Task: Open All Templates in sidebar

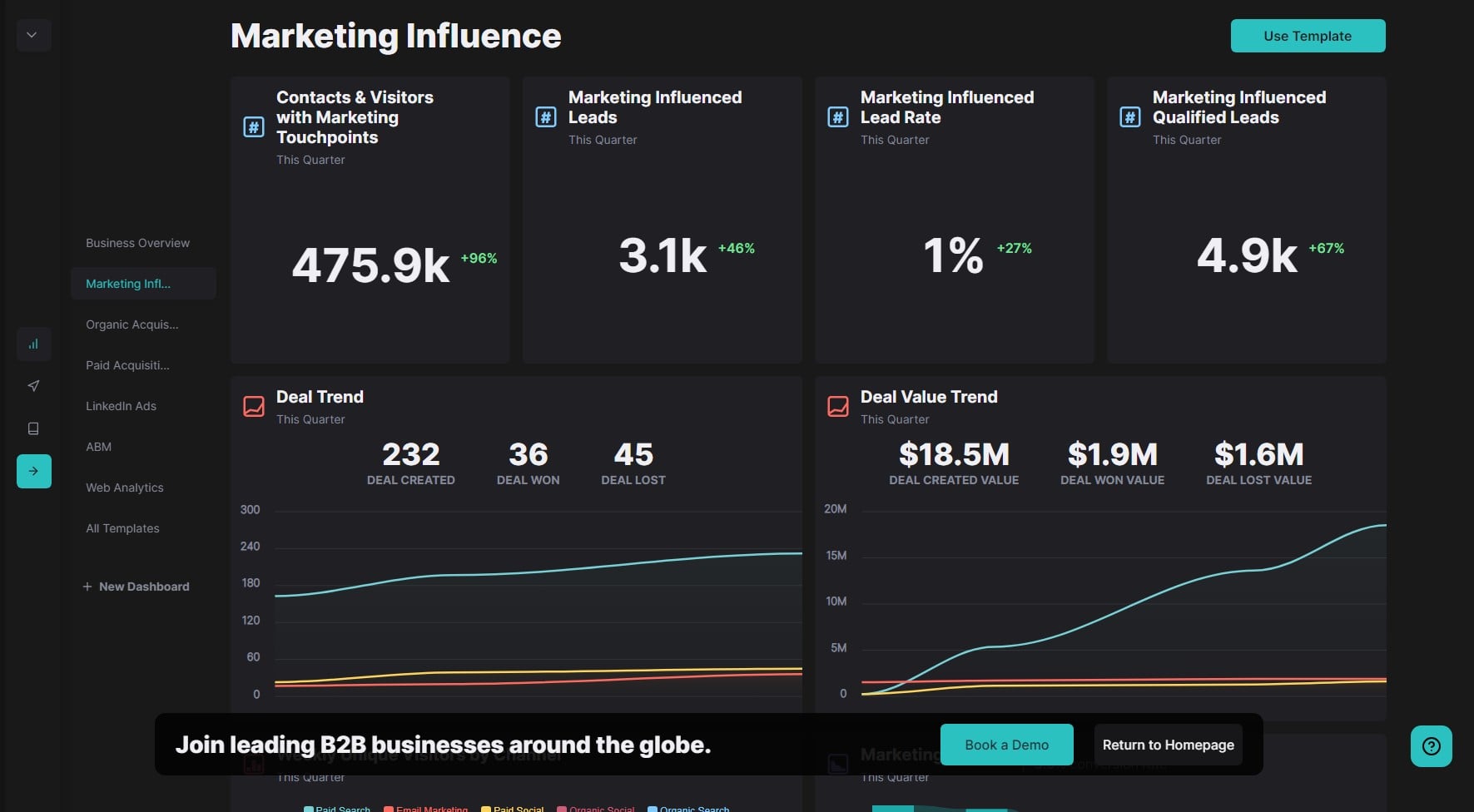Action: click(x=122, y=528)
